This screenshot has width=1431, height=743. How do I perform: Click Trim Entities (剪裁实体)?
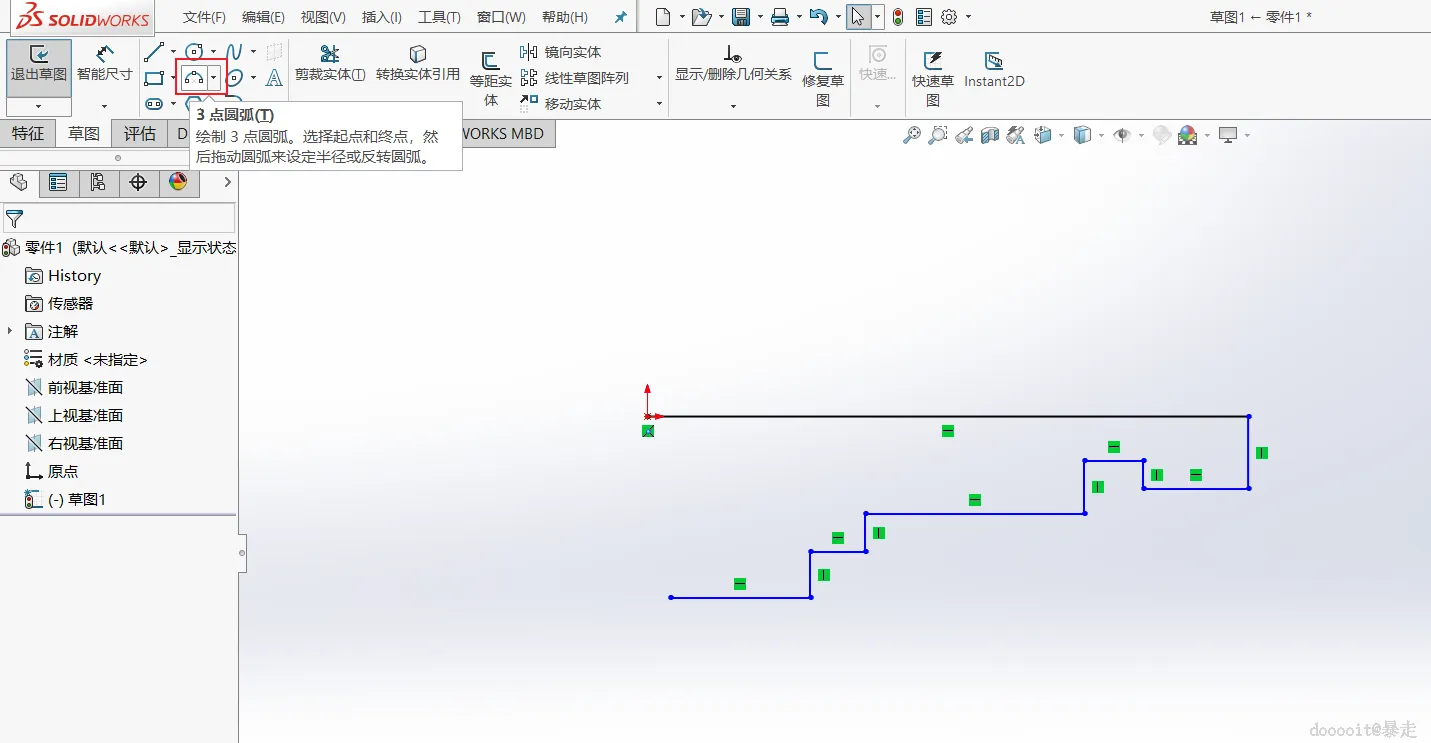[x=330, y=64]
